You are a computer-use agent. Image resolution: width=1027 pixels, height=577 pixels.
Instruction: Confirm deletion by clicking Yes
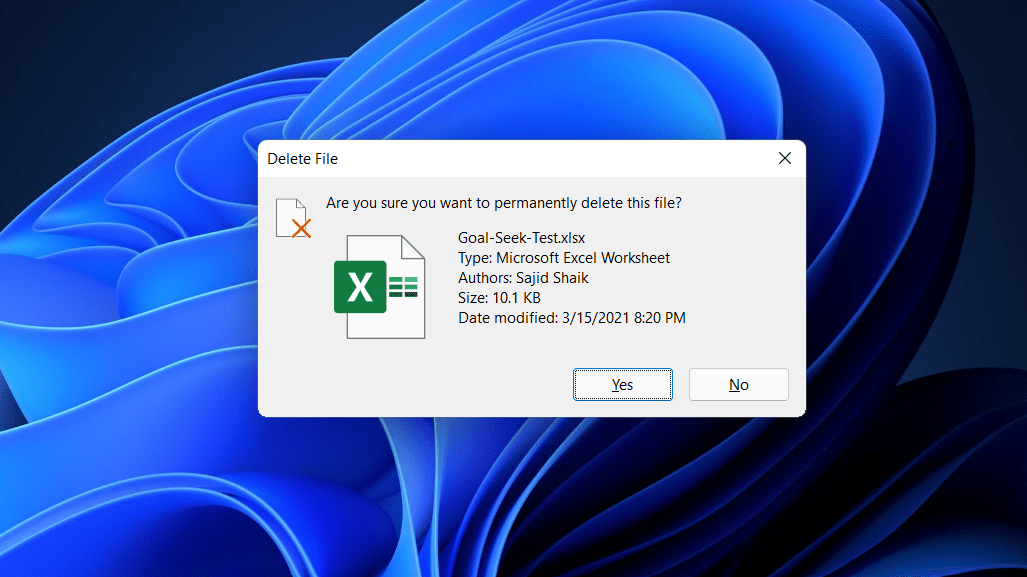coord(622,384)
